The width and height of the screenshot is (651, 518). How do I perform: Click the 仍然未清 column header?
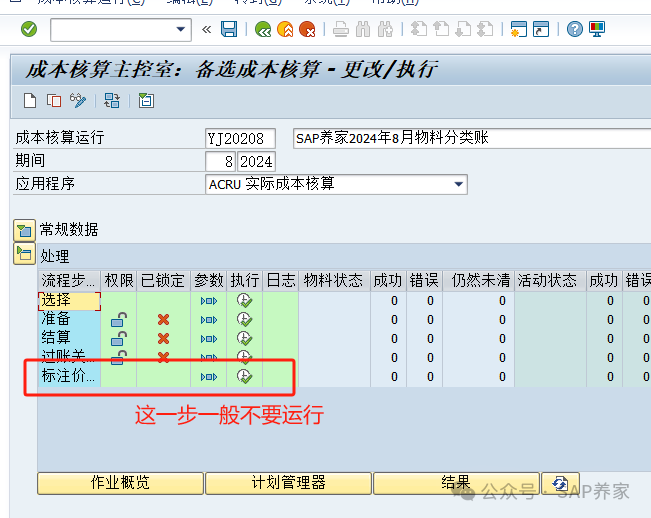tap(479, 281)
